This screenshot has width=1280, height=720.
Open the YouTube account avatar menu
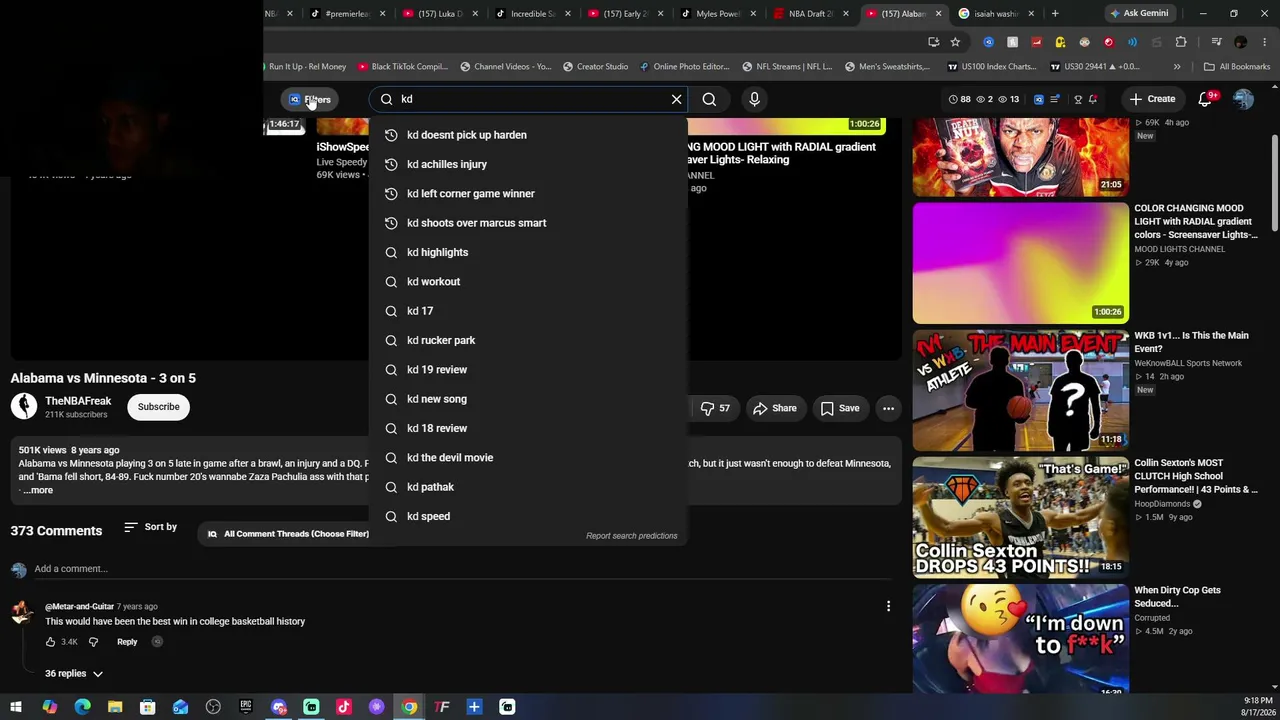(1243, 99)
